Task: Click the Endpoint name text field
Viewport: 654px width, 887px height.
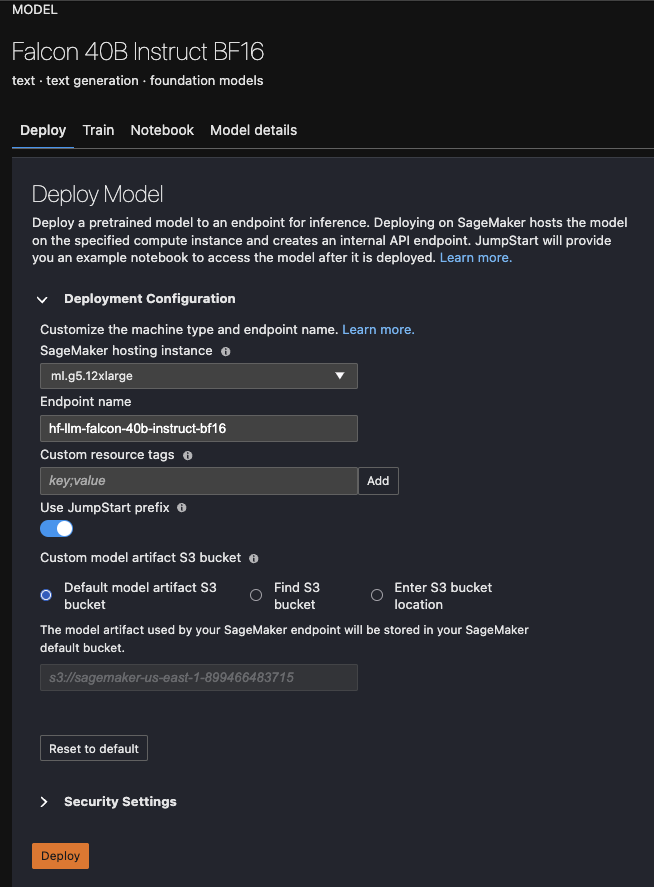Action: click(199, 428)
